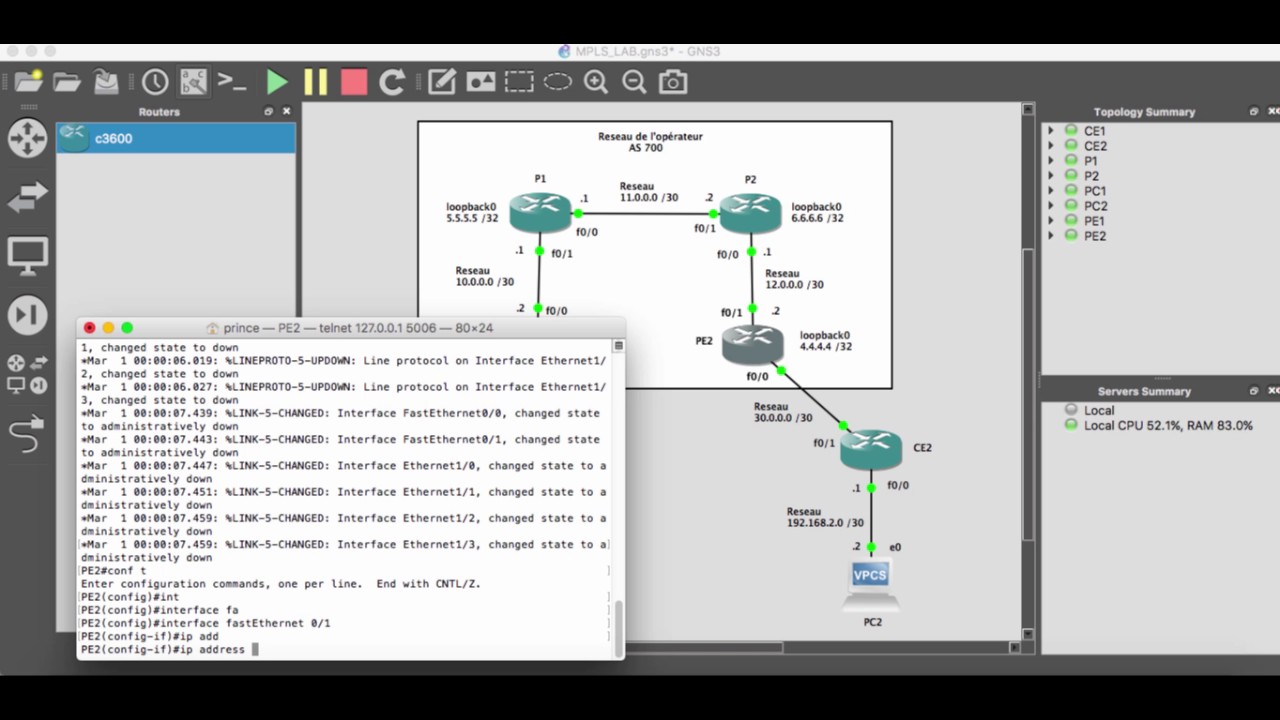This screenshot has height=720, width=1280.
Task: Select the Add a link cable icon
Action: pyautogui.click(x=27, y=433)
